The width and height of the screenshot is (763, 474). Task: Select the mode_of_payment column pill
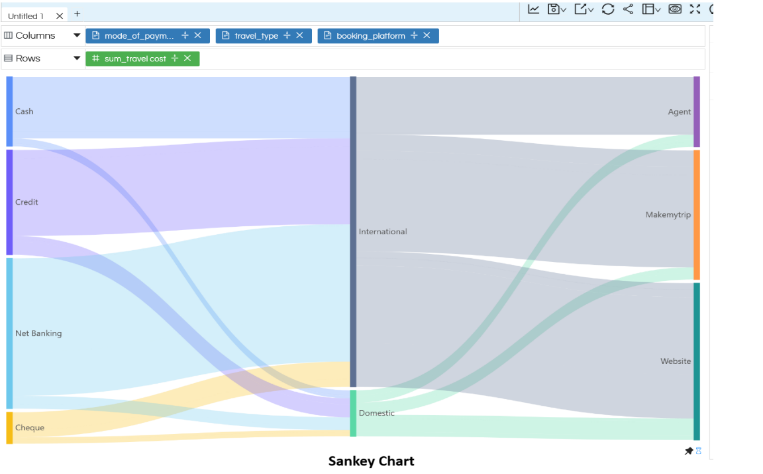pyautogui.click(x=138, y=36)
